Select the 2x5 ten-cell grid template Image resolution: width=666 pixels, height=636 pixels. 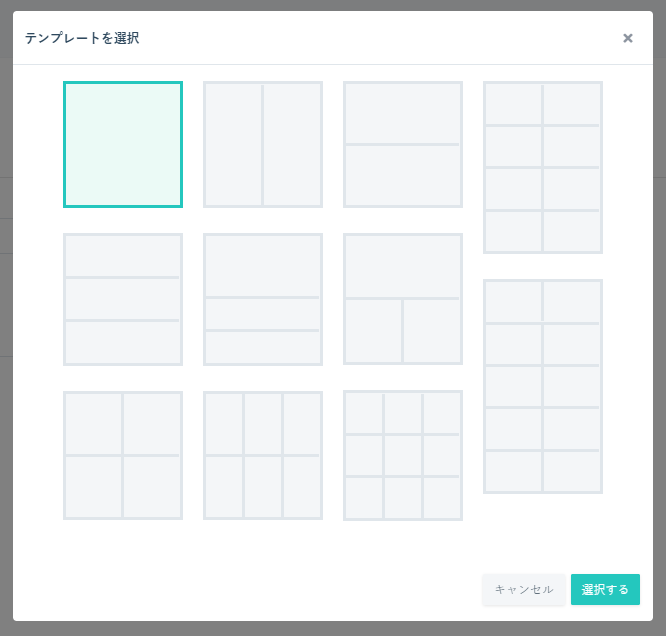(543, 386)
